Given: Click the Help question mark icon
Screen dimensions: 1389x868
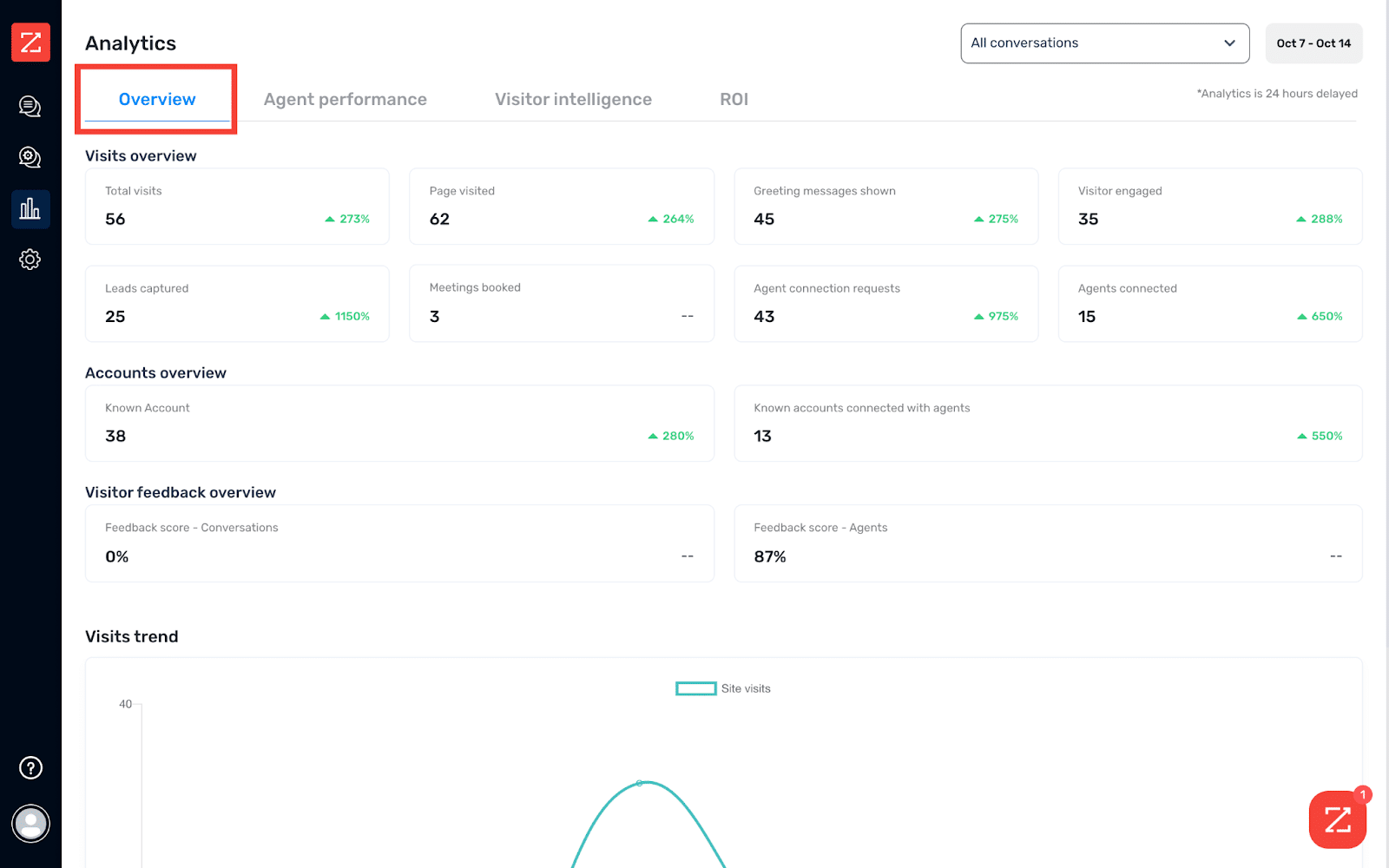Looking at the screenshot, I should [30, 768].
